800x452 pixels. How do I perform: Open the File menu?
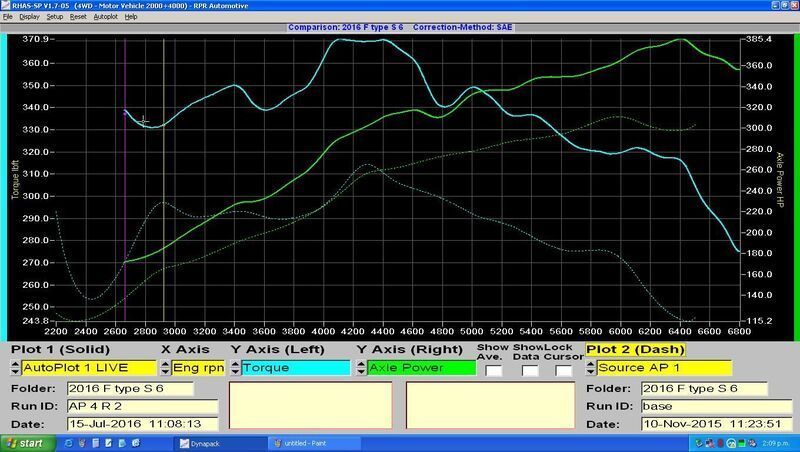point(8,17)
